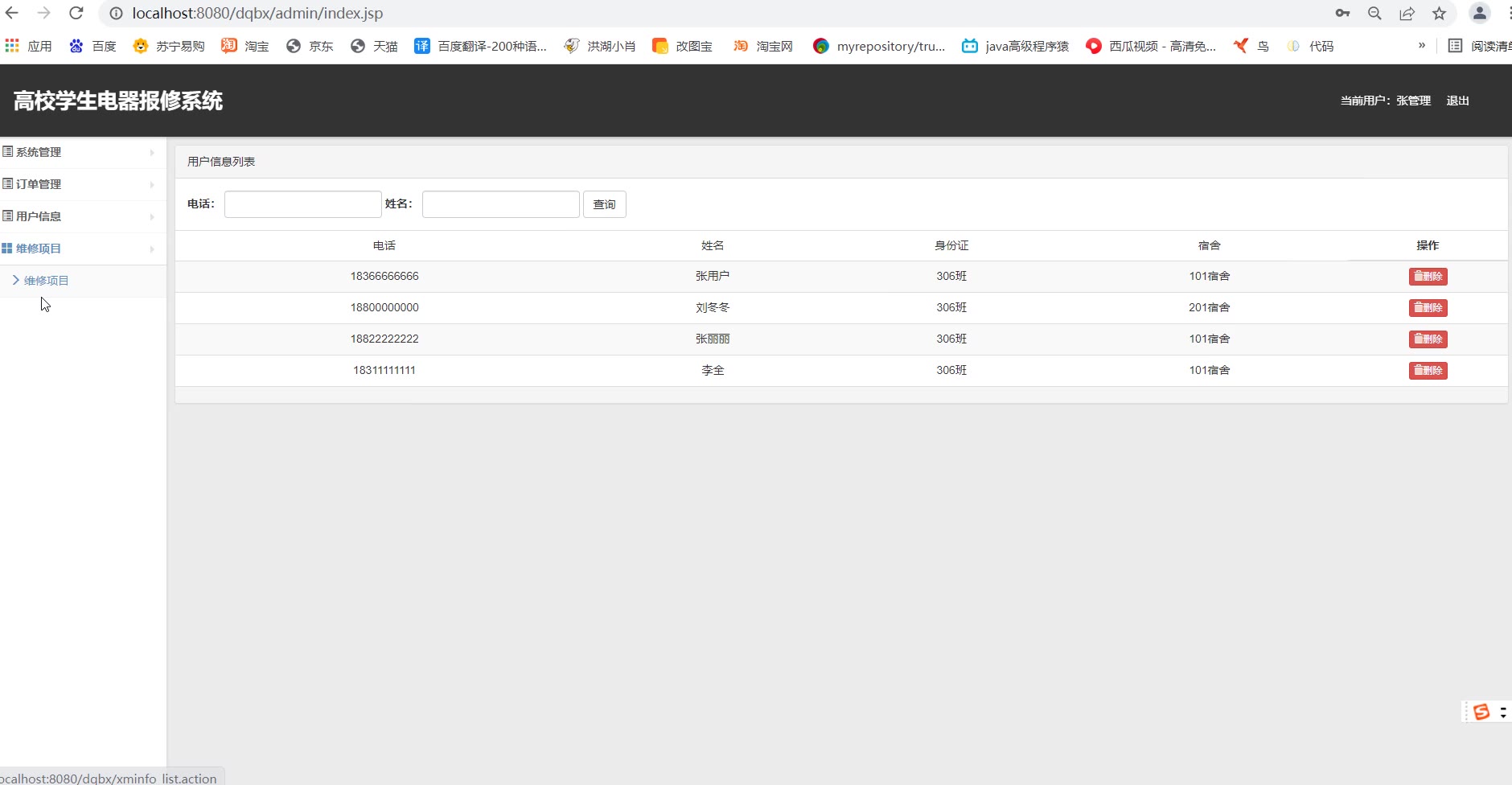Click the name cell 张用户
This screenshot has width=1512, height=785.
(x=713, y=276)
